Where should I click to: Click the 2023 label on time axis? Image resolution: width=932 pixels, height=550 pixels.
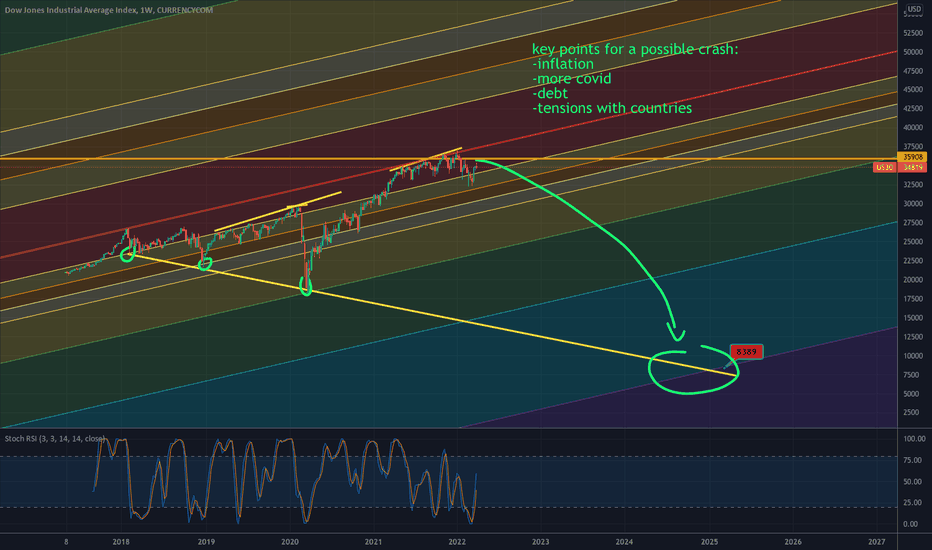coord(540,542)
